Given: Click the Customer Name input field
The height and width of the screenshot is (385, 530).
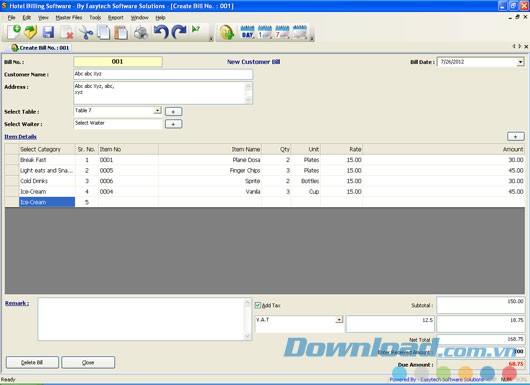Looking at the screenshot, I should (x=163, y=74).
